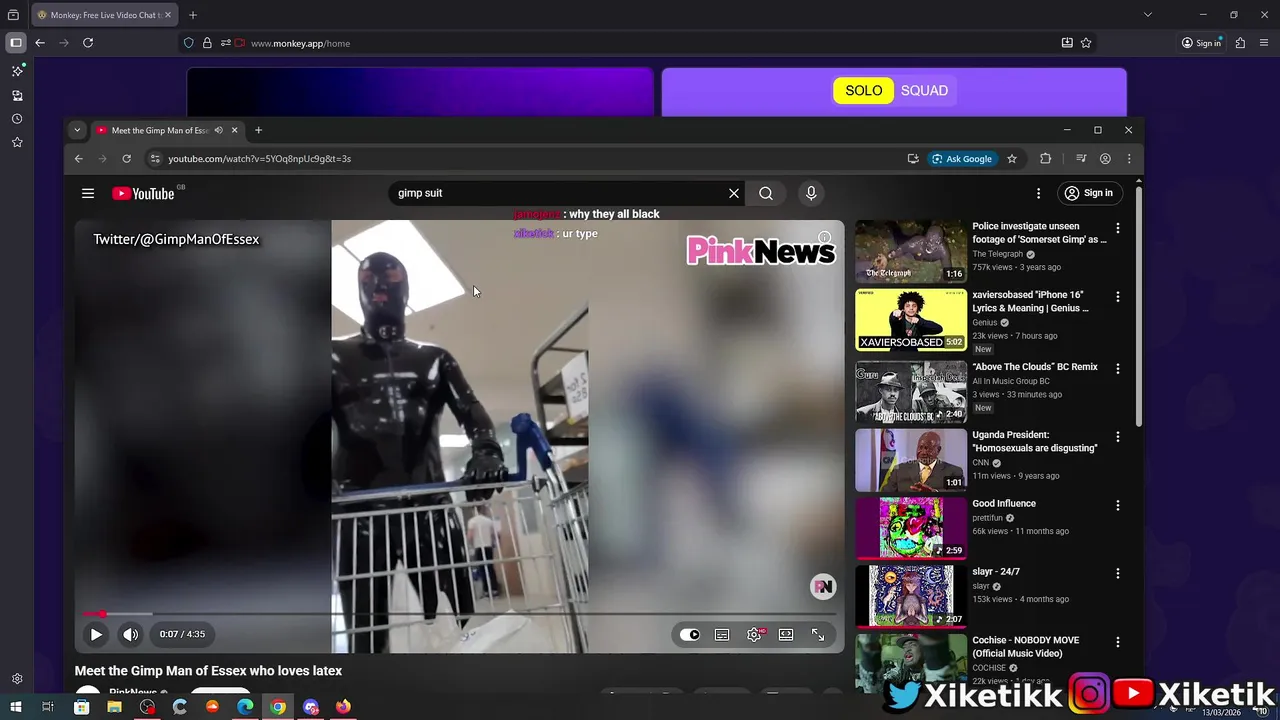Viewport: 1280px width, 720px height.
Task: Open Uganda President video thumbnail
Action: (911, 460)
